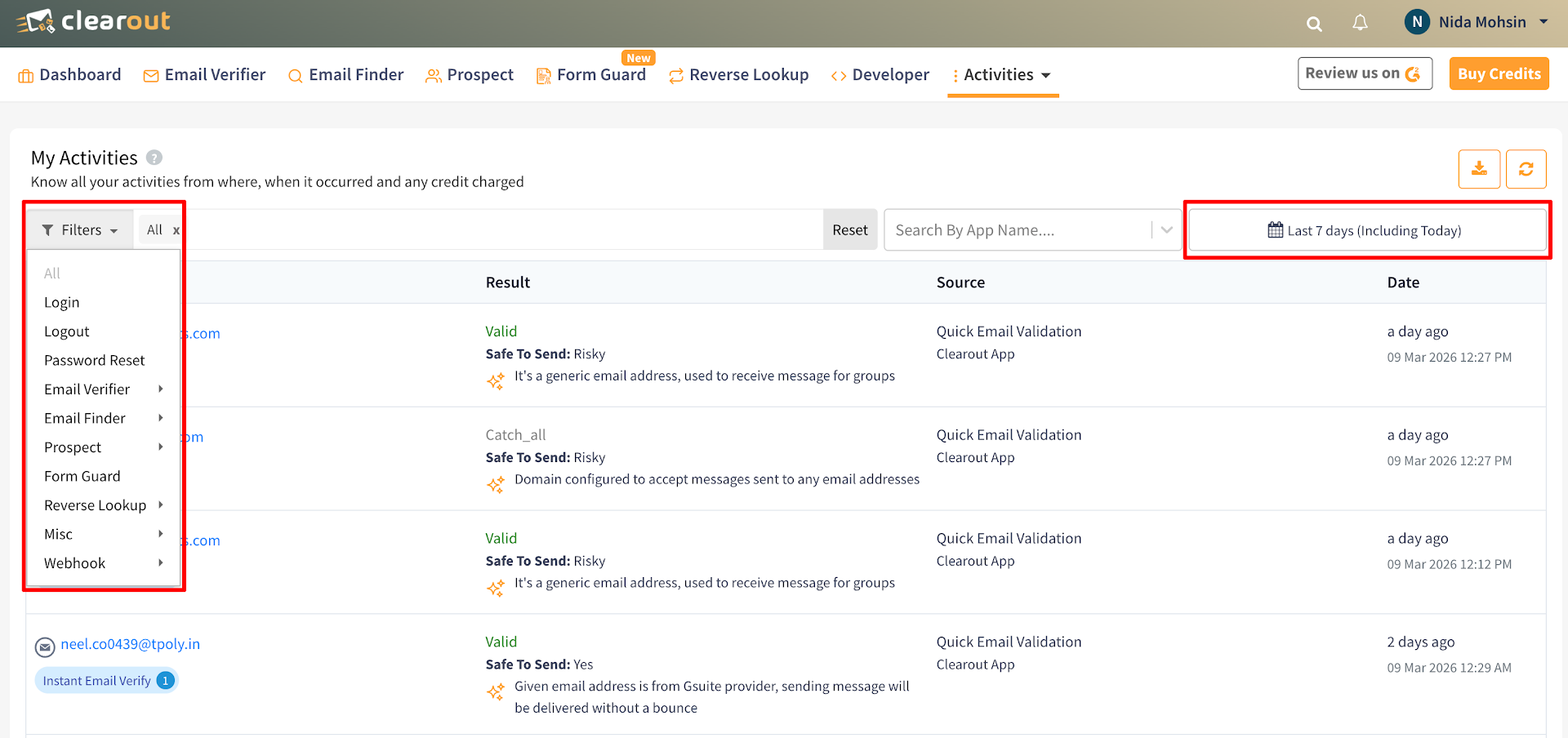This screenshot has height=738, width=1568.
Task: Expand the Email Verifier filter submenu
Action: tap(87, 389)
